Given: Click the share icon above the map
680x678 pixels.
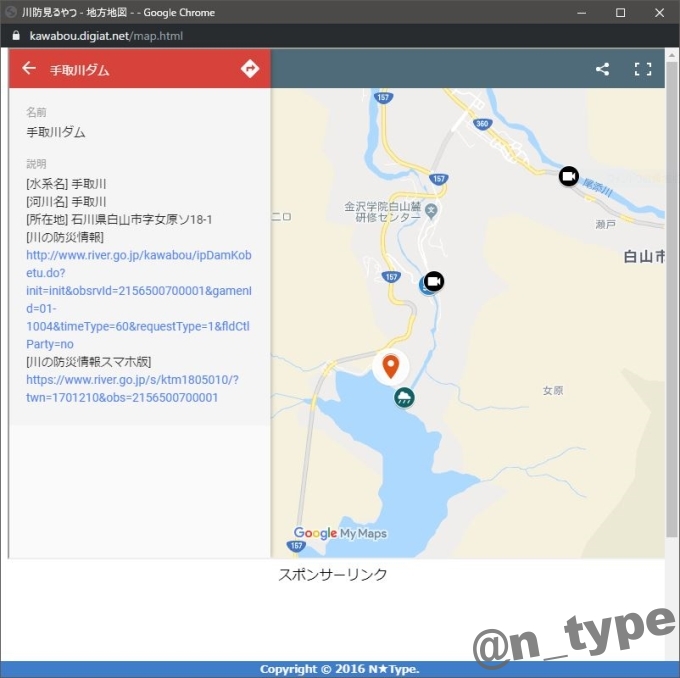Looking at the screenshot, I should coord(602,70).
